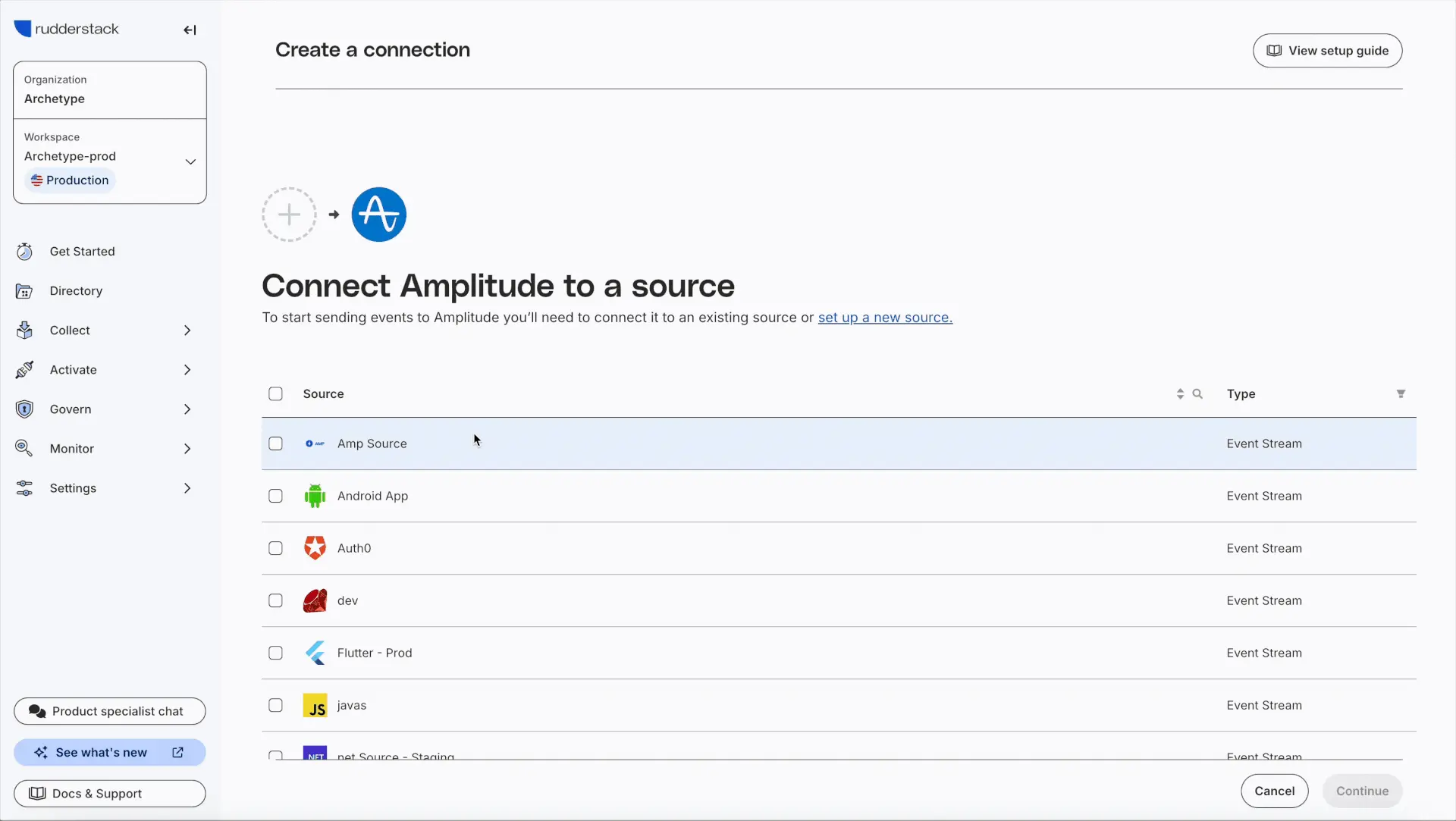Open search in Source column header
Viewport: 1456px width, 821px height.
click(x=1197, y=393)
